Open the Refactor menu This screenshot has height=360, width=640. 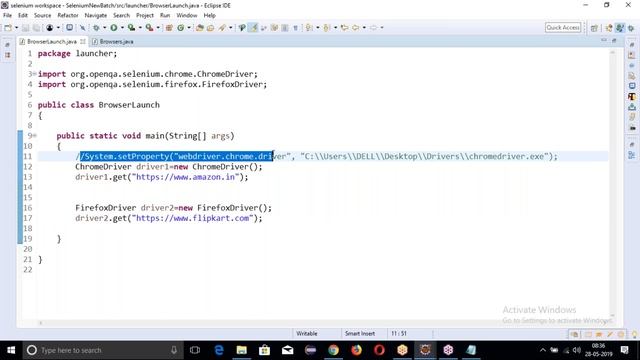68,16
